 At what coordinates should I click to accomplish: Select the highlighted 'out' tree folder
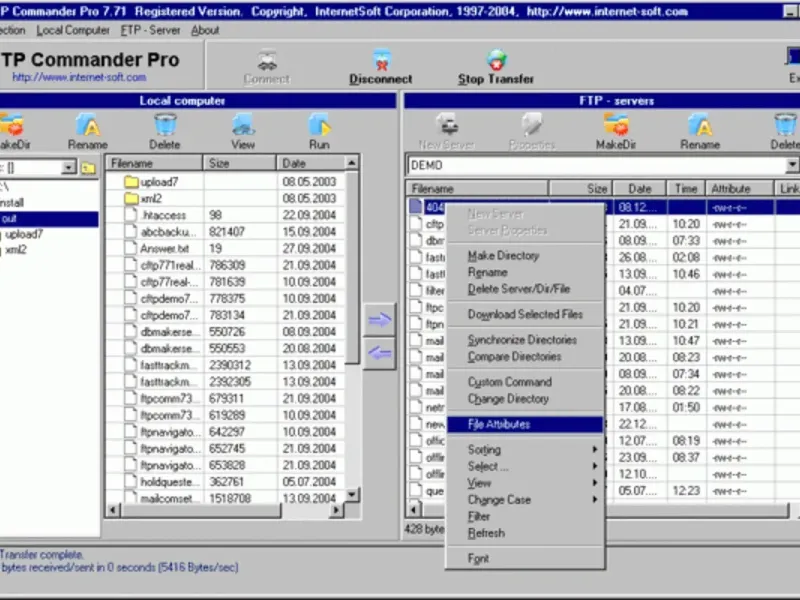pos(48,219)
